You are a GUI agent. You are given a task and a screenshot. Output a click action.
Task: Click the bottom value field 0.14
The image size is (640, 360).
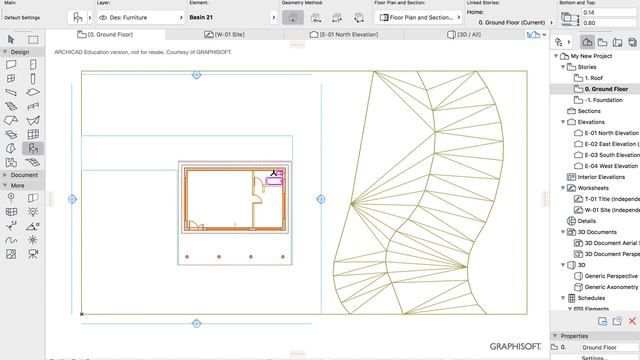609,13
